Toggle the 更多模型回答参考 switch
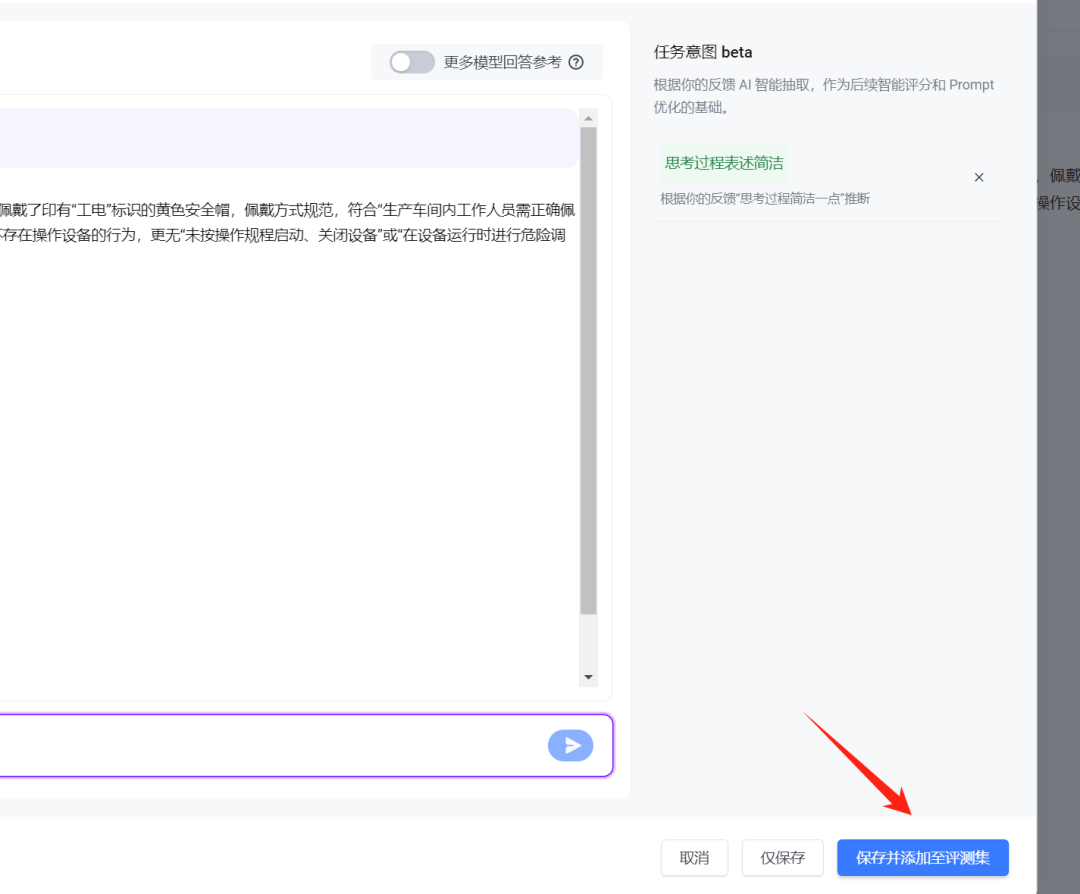This screenshot has width=1080, height=894. tap(412, 62)
